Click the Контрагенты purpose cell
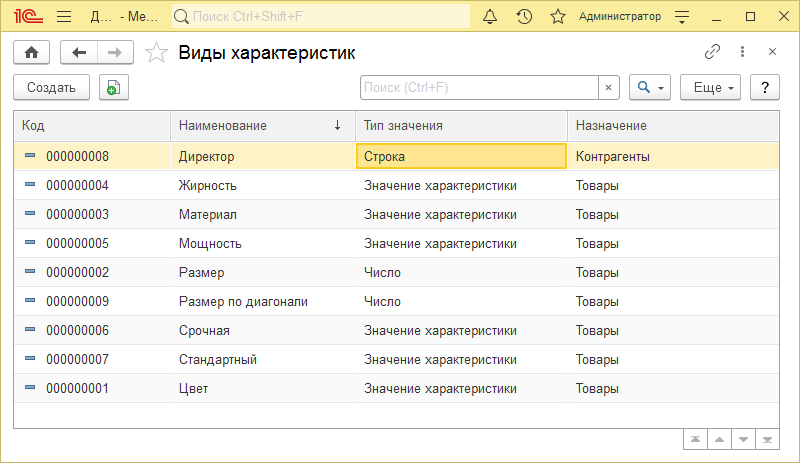Image resolution: width=800 pixels, height=463 pixels. point(673,156)
